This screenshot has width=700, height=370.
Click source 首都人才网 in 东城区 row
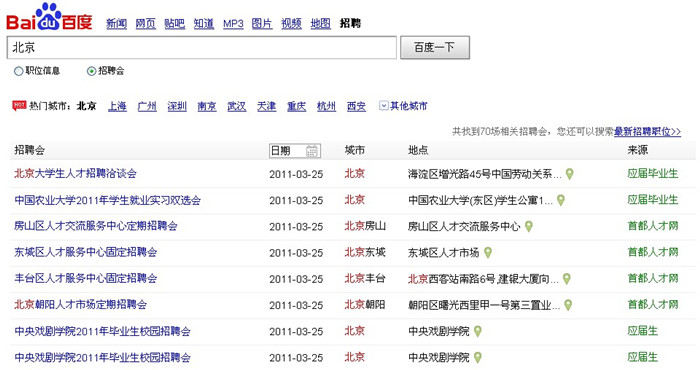pos(653,252)
